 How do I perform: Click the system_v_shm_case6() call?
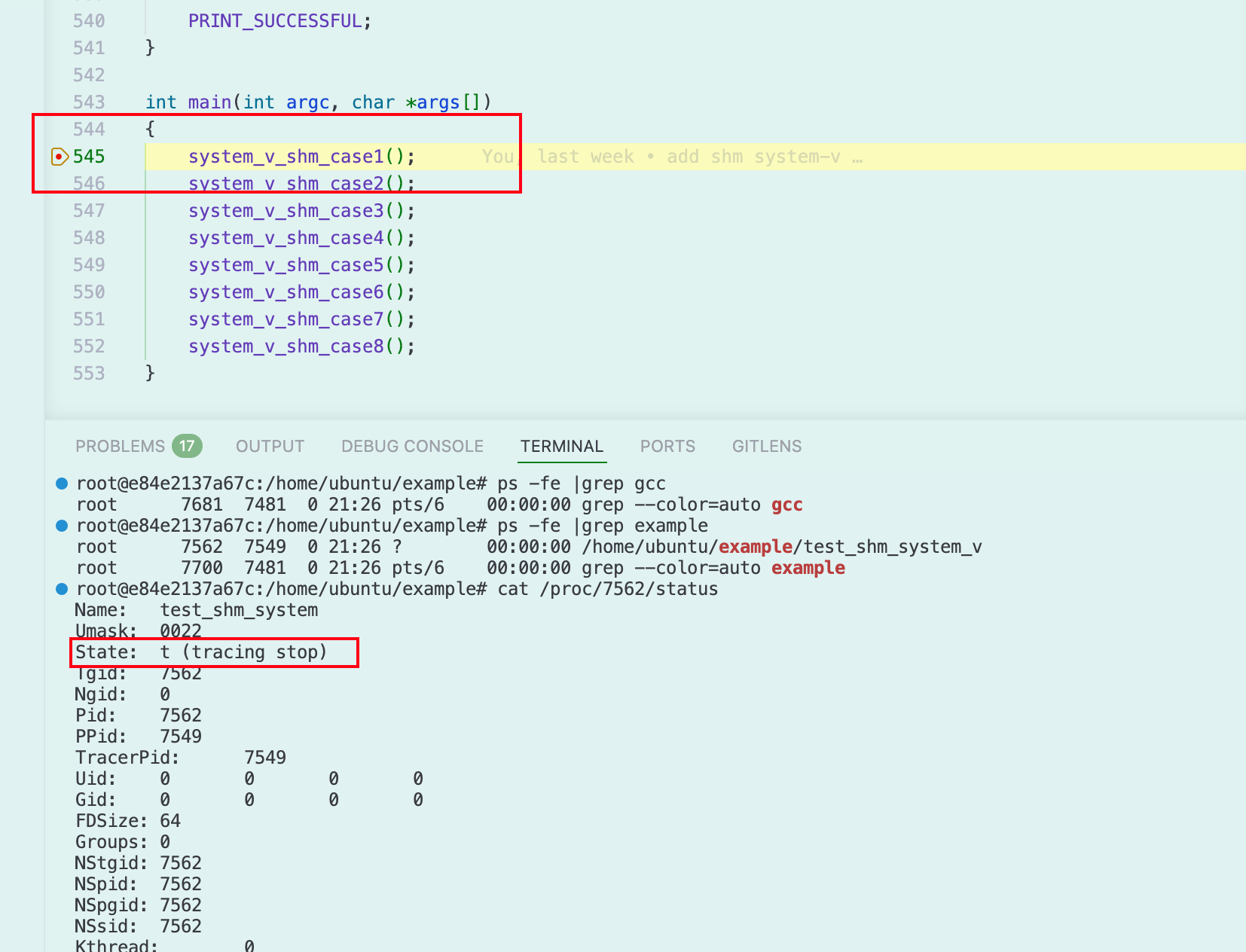[x=301, y=292]
